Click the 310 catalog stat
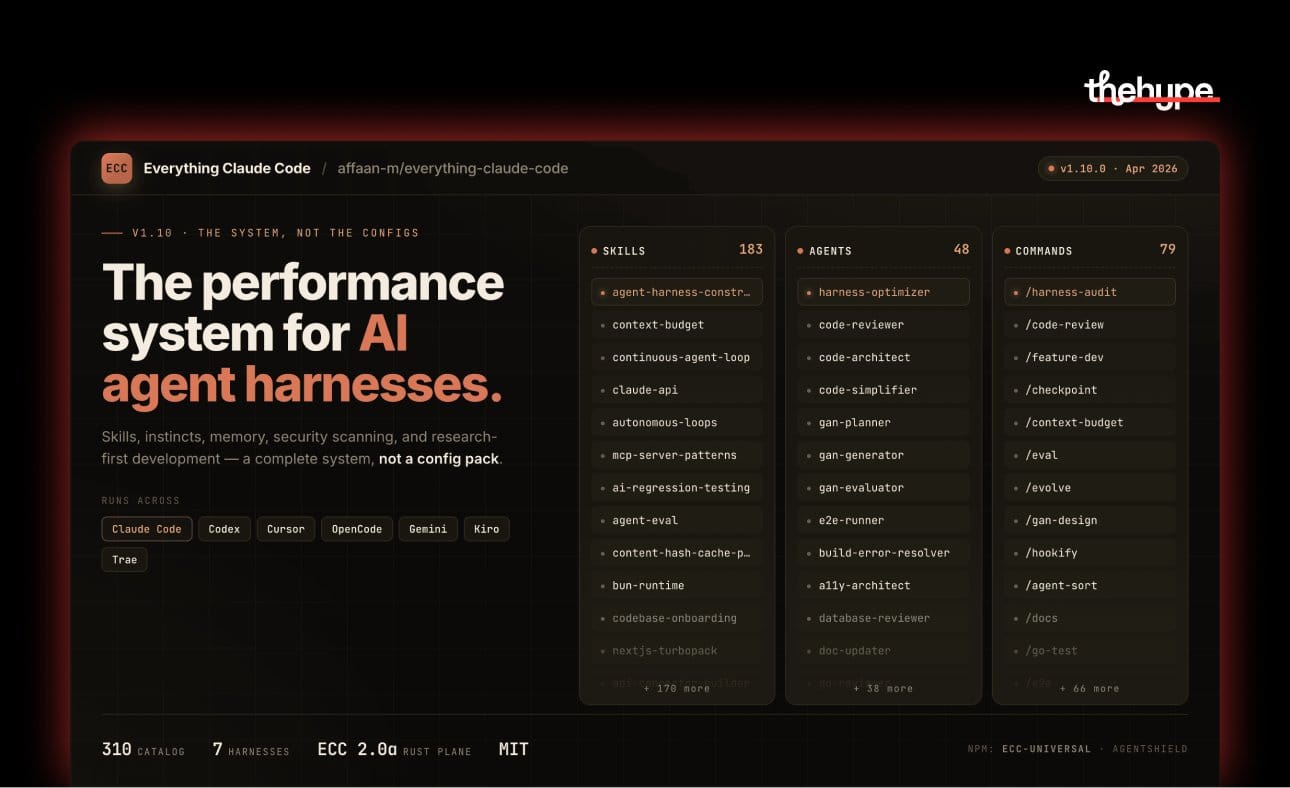1290x788 pixels. point(143,749)
